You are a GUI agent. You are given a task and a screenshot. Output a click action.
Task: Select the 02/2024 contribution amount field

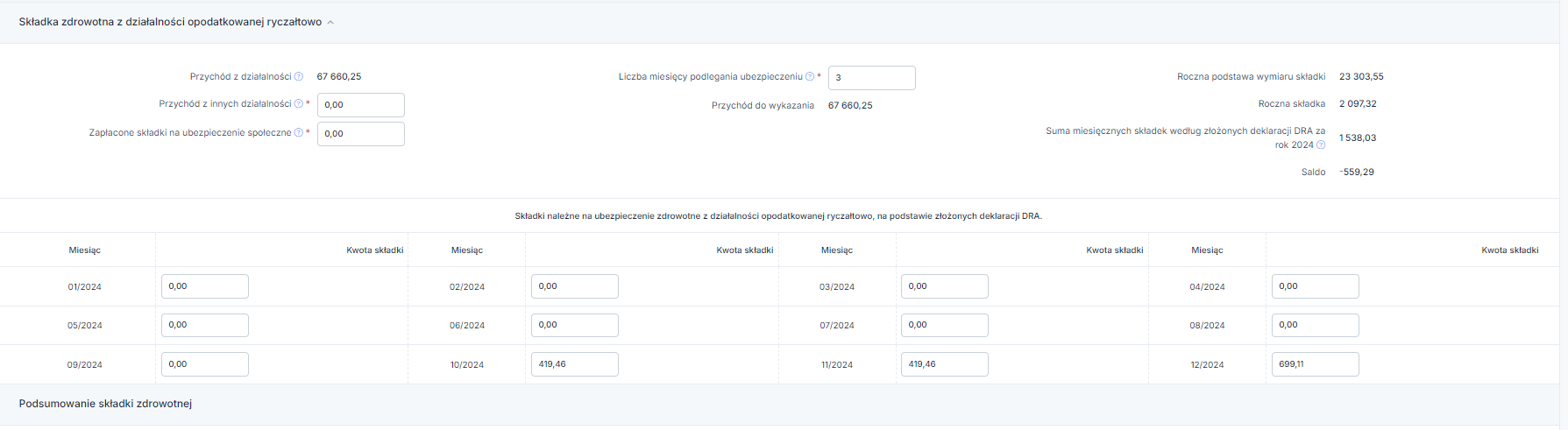(575, 286)
